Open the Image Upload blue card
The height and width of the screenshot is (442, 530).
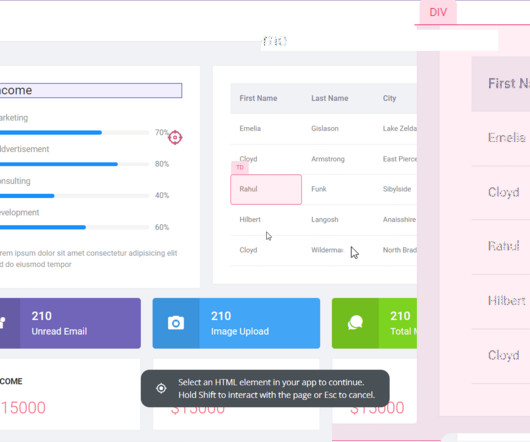[236, 323]
